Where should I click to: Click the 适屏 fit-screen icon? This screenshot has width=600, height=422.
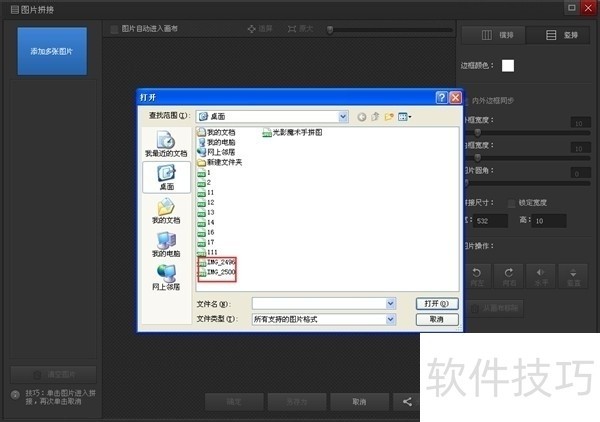click(x=251, y=29)
